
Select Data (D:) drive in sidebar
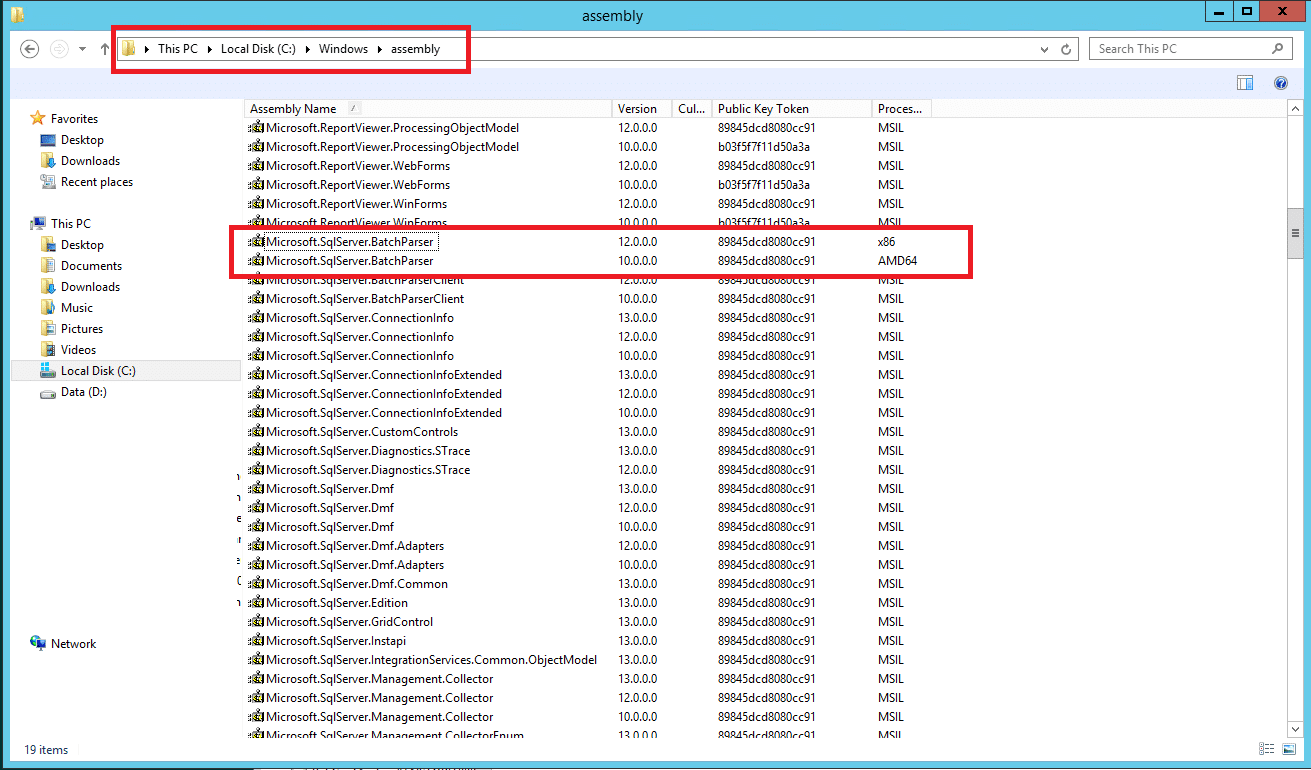click(x=83, y=392)
